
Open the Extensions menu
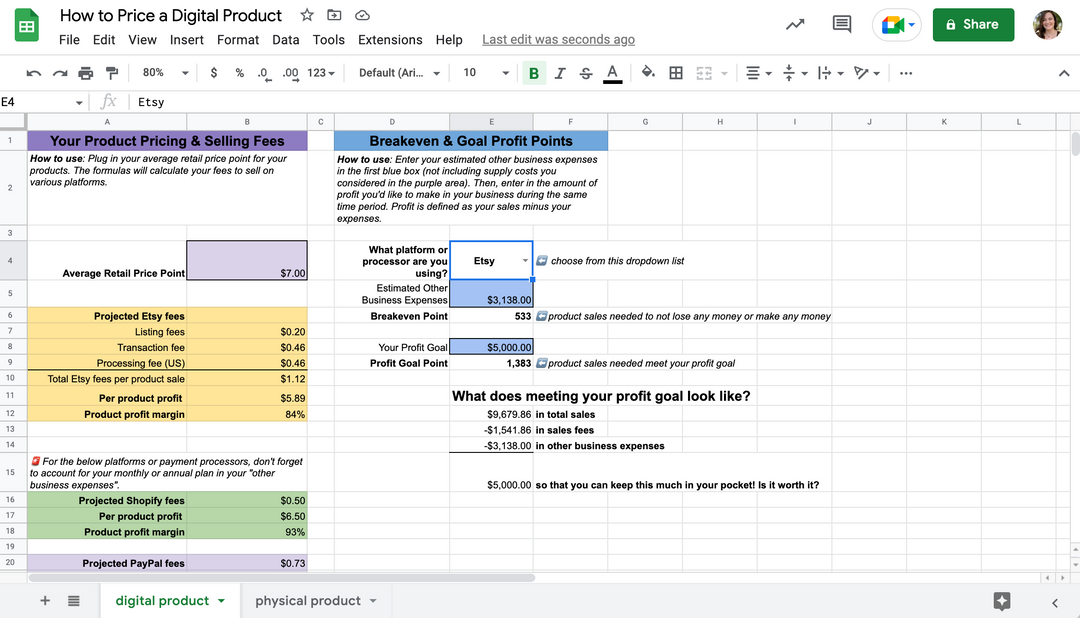click(390, 40)
